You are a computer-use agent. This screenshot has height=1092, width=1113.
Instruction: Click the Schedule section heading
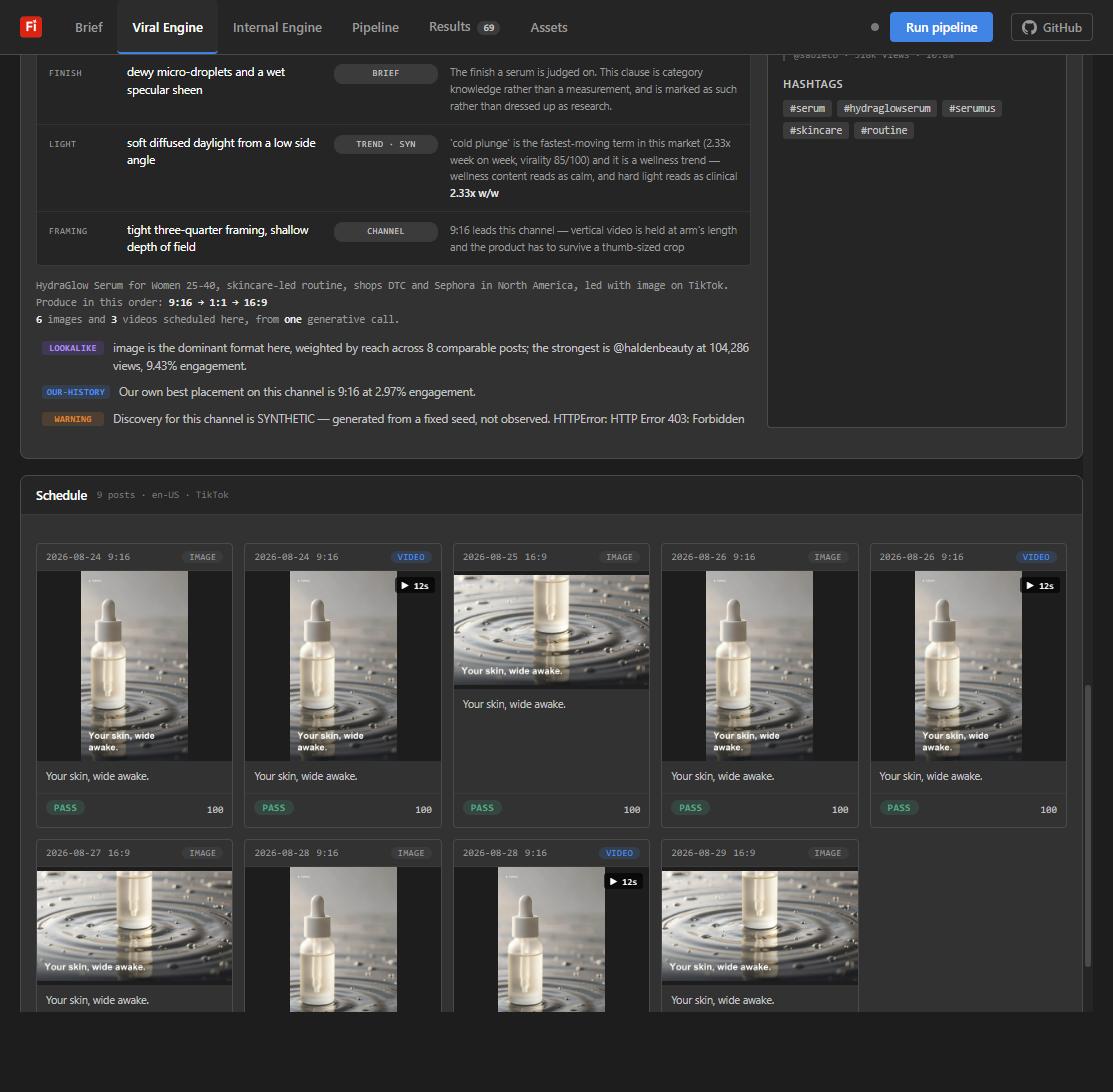(62, 496)
